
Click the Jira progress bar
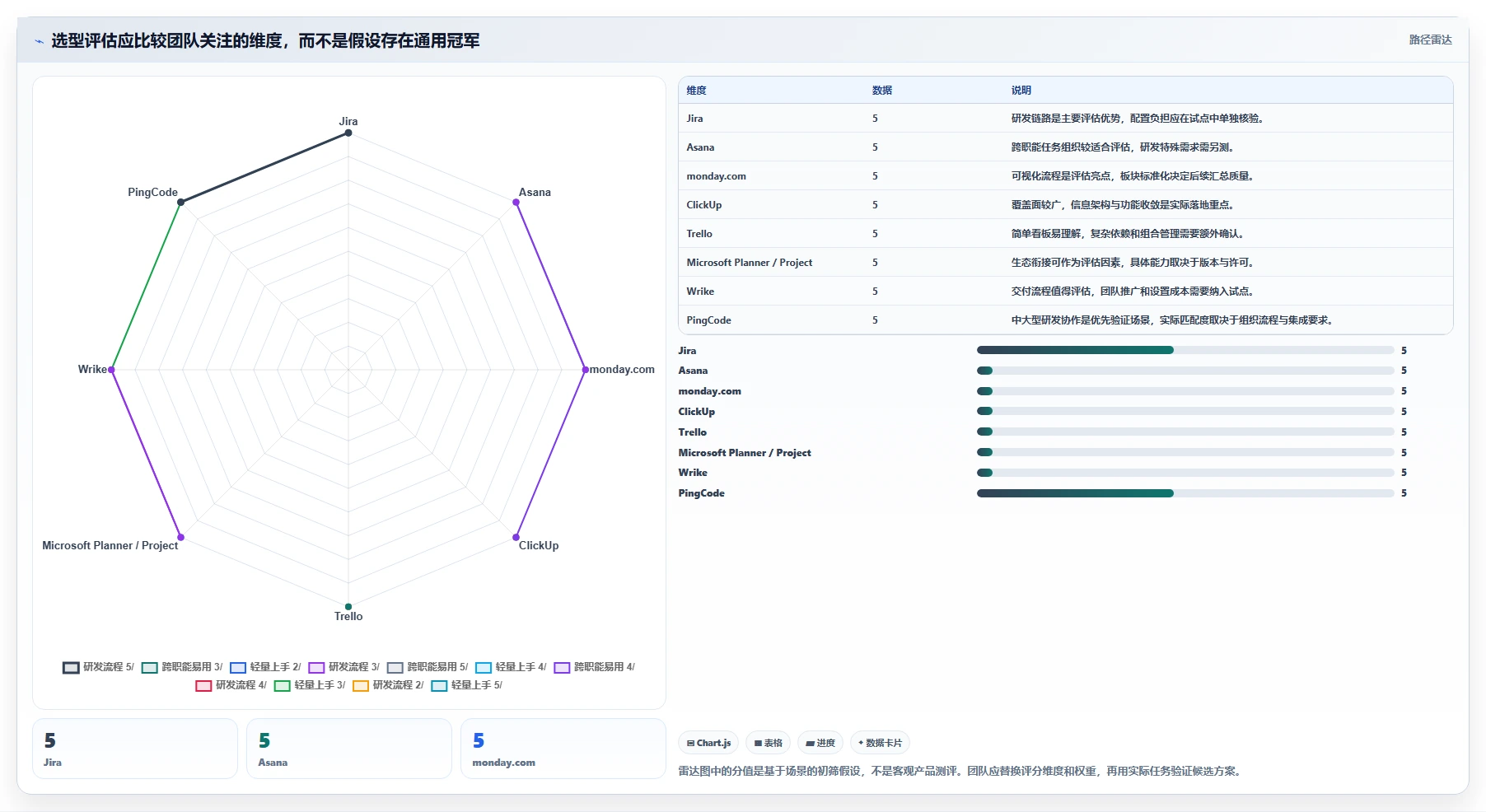tap(1185, 350)
